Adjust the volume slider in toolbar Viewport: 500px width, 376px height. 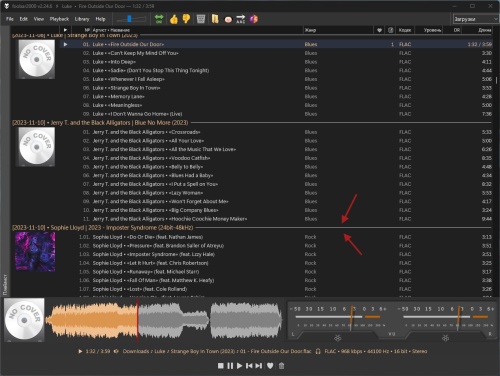pyautogui.click(x=132, y=19)
